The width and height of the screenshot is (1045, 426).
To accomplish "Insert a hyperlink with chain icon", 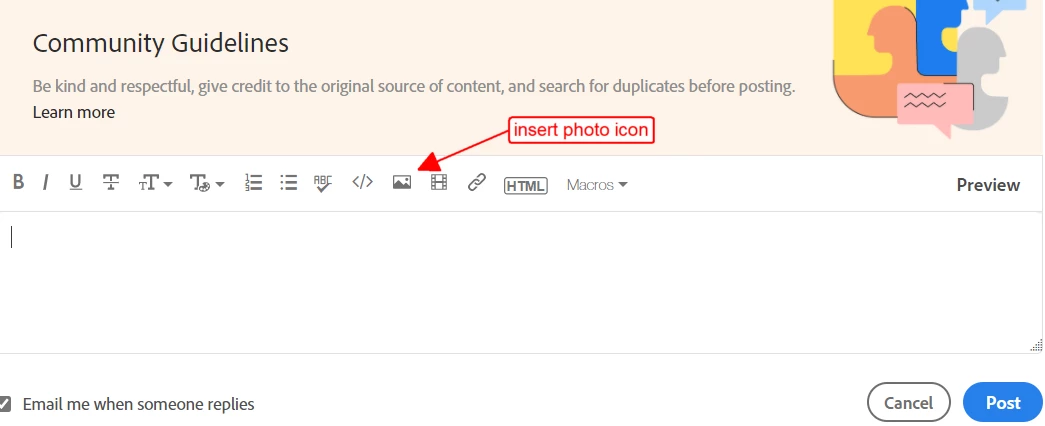I will pos(477,182).
